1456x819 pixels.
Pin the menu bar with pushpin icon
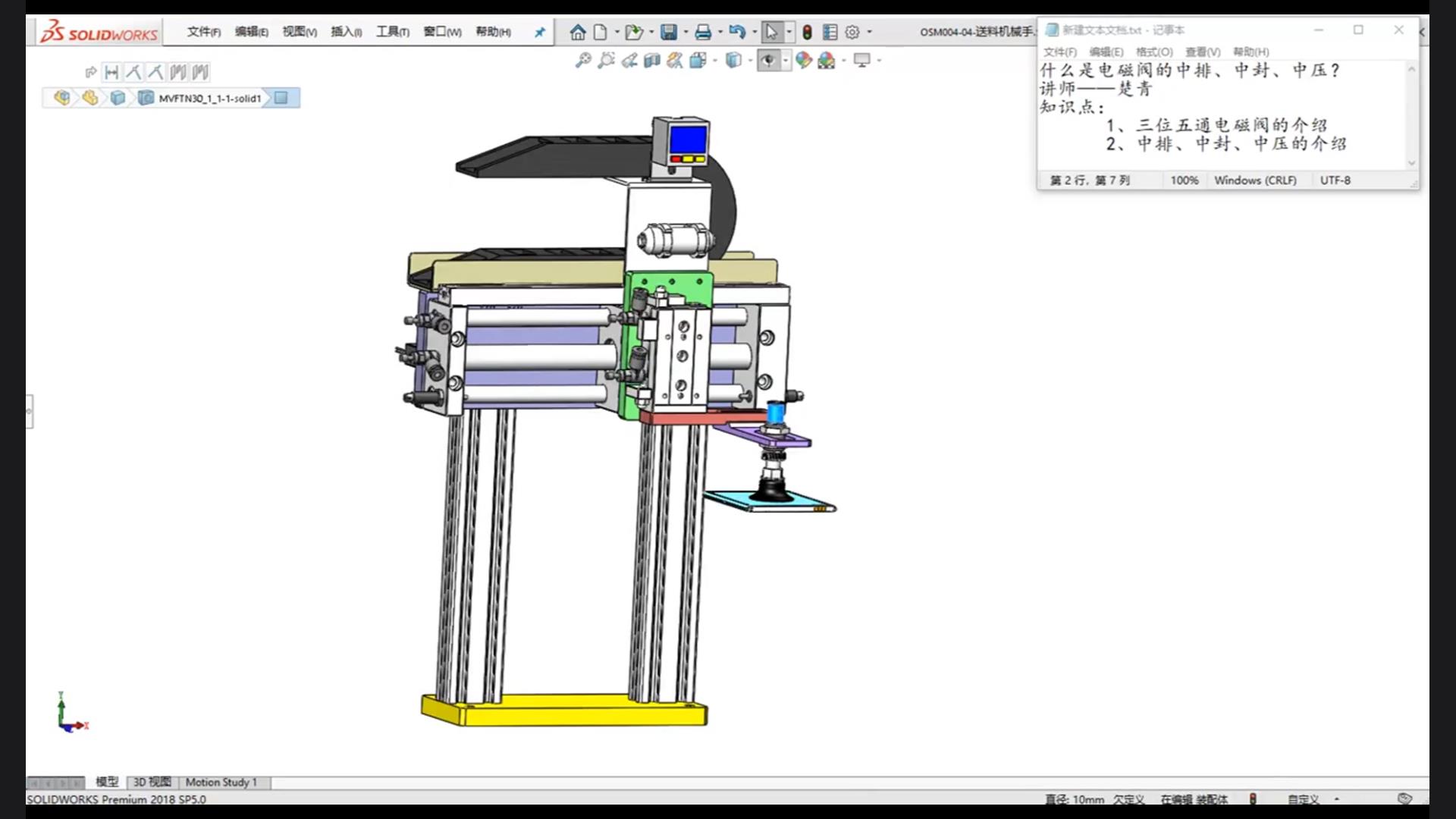[540, 32]
